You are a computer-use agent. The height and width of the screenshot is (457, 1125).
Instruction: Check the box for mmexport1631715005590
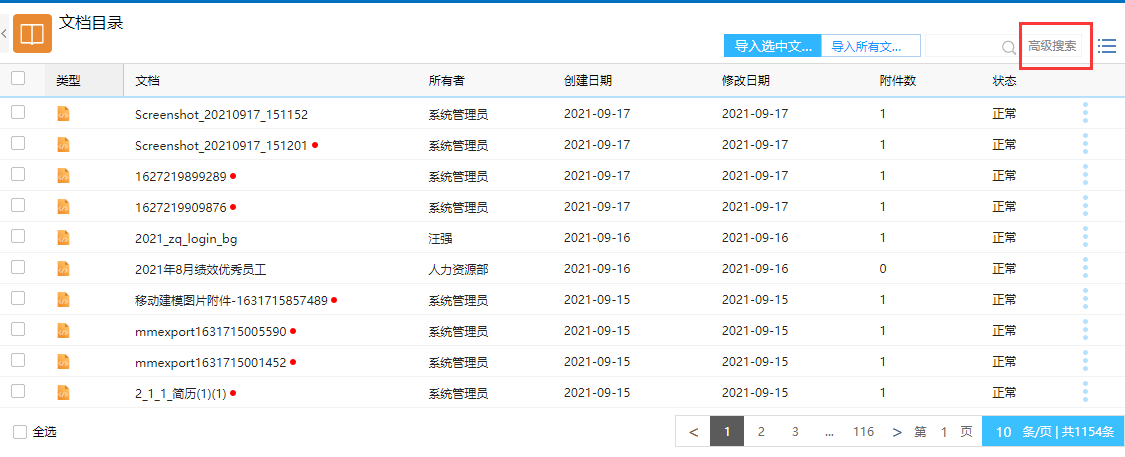[18, 331]
